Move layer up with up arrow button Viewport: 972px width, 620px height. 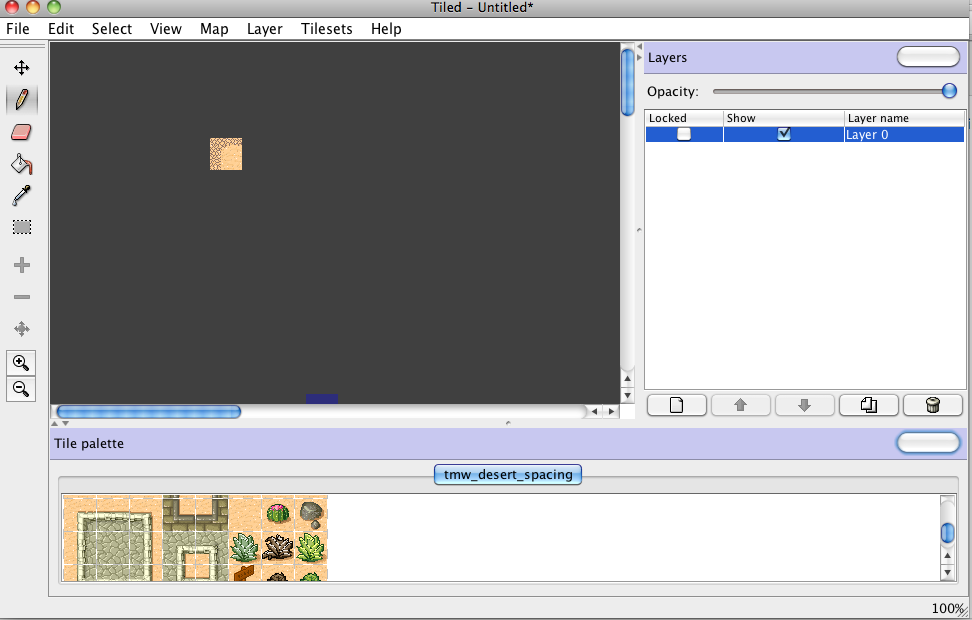[x=741, y=405]
